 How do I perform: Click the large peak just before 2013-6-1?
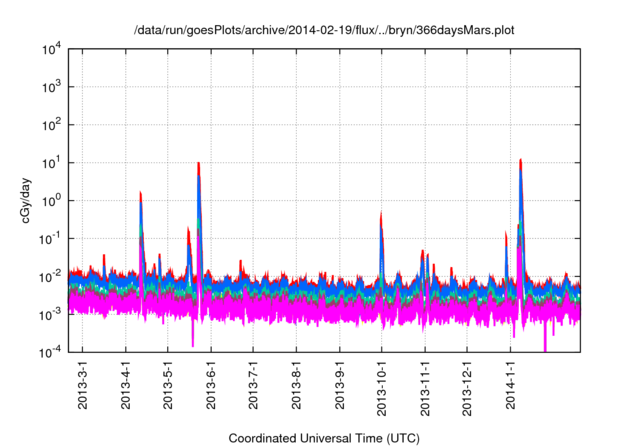199,164
